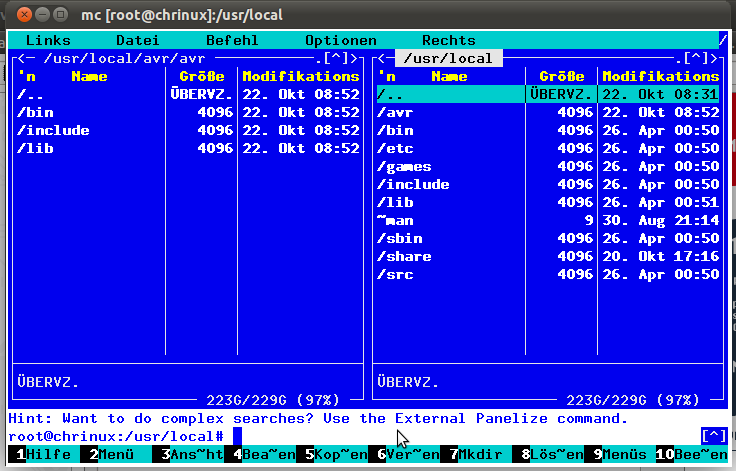Image resolution: width=738 pixels, height=473 pixels.
Task: Click F3 Ans~ht view button
Action: (188, 455)
